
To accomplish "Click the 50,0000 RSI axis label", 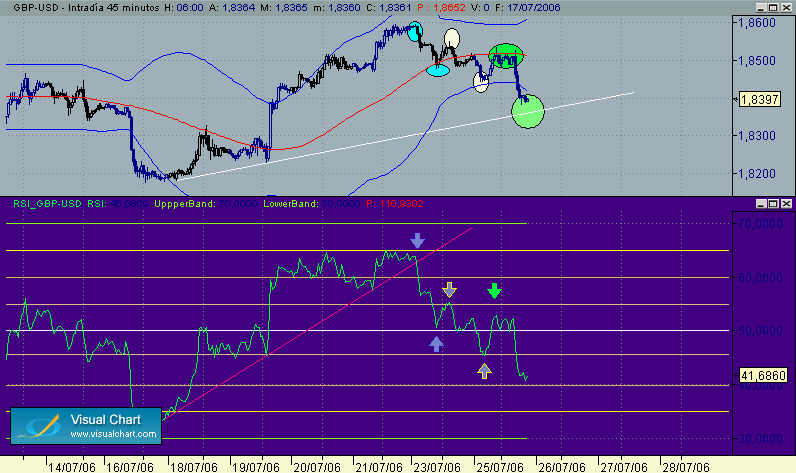I will [760, 331].
